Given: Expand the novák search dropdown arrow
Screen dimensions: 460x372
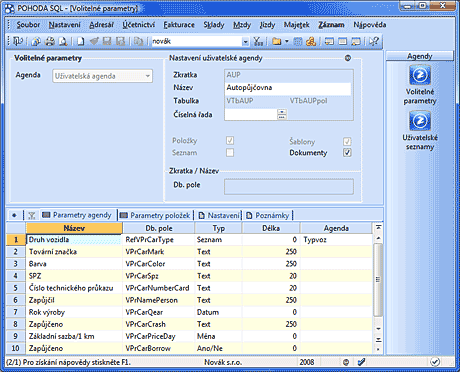Looking at the screenshot, I should point(245,42).
